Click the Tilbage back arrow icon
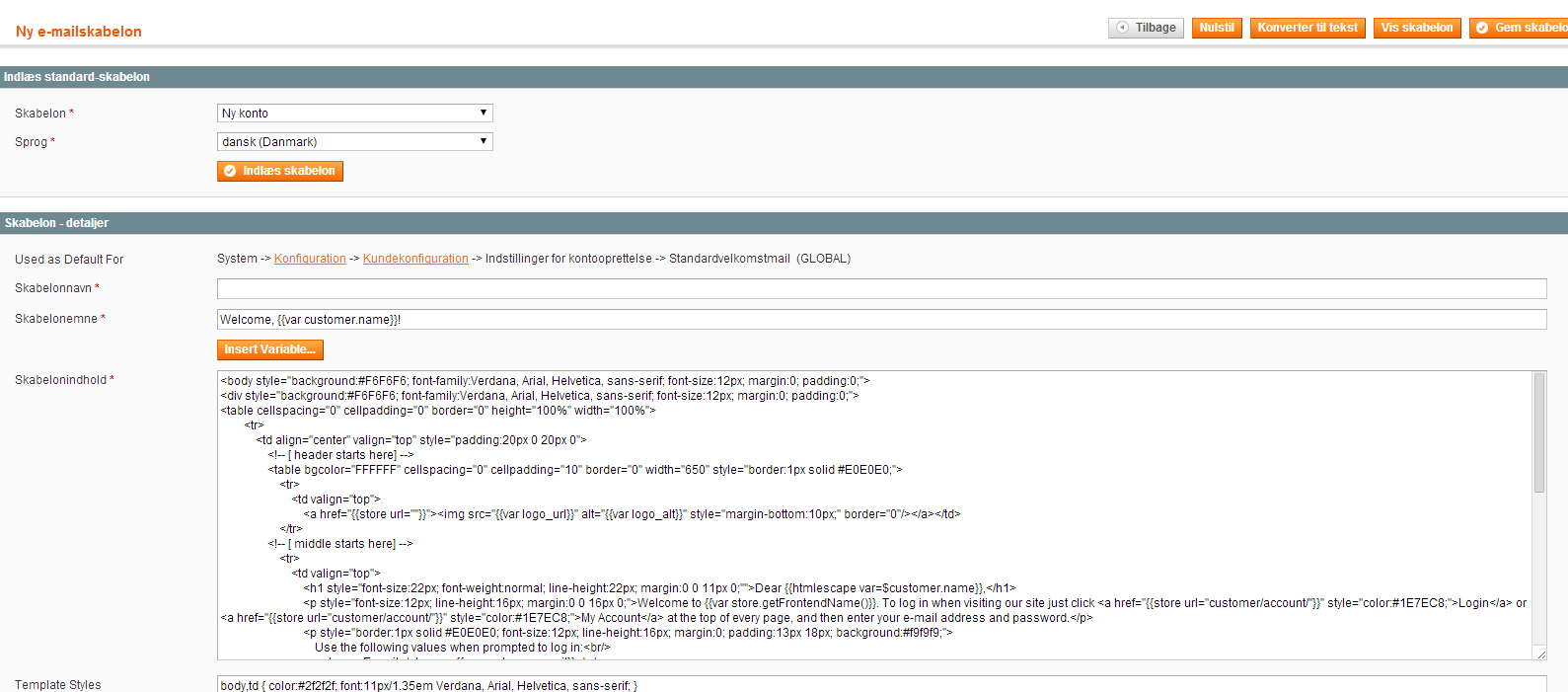Image resolution: width=1568 pixels, height=692 pixels. click(1122, 28)
